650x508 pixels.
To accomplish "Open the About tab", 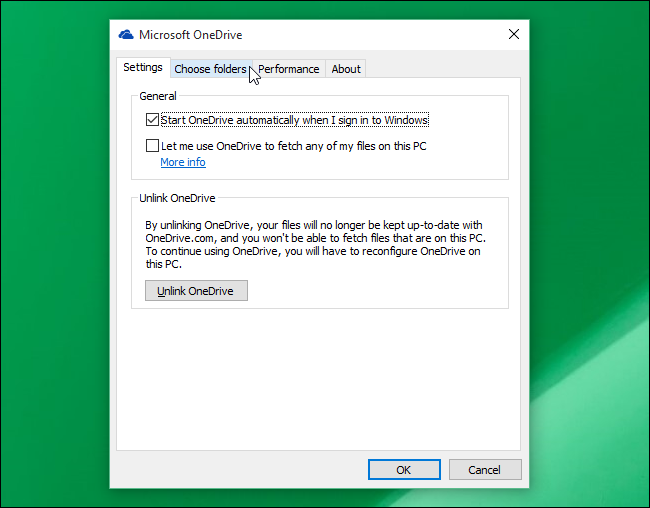I will pyautogui.click(x=346, y=69).
